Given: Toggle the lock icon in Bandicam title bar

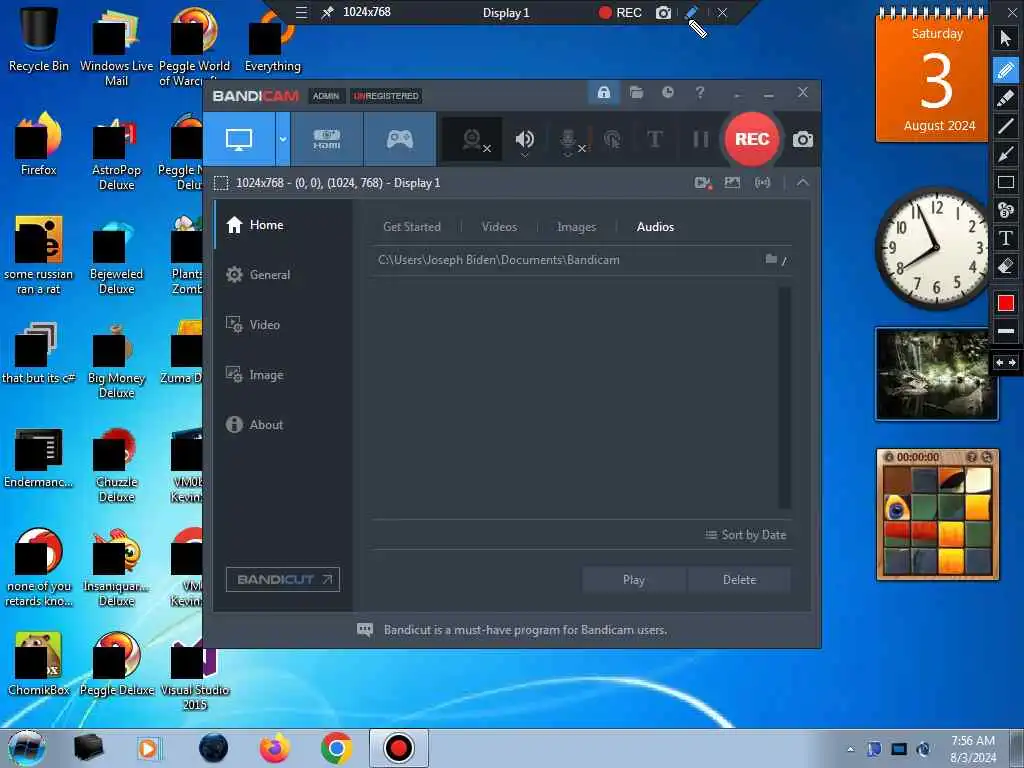Looking at the screenshot, I should (x=604, y=92).
